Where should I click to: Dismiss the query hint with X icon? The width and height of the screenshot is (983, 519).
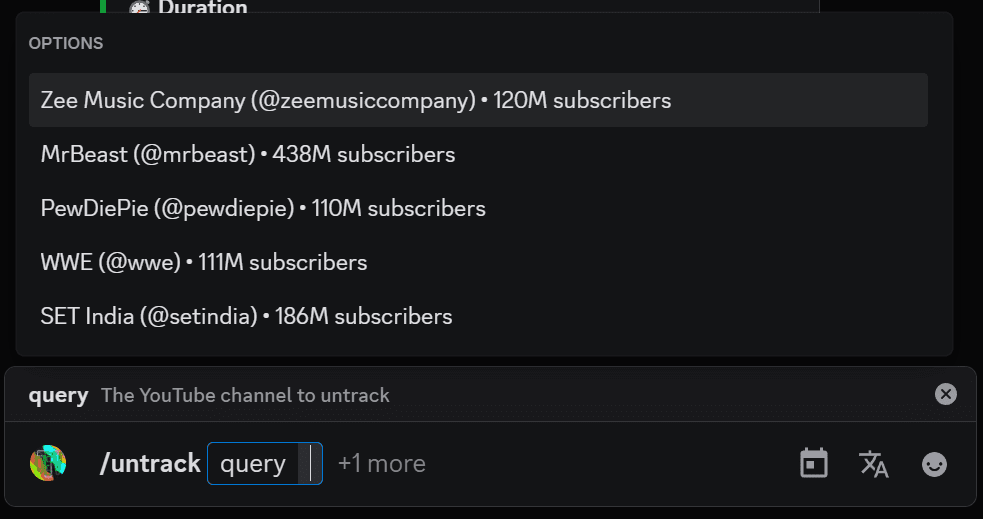click(945, 394)
